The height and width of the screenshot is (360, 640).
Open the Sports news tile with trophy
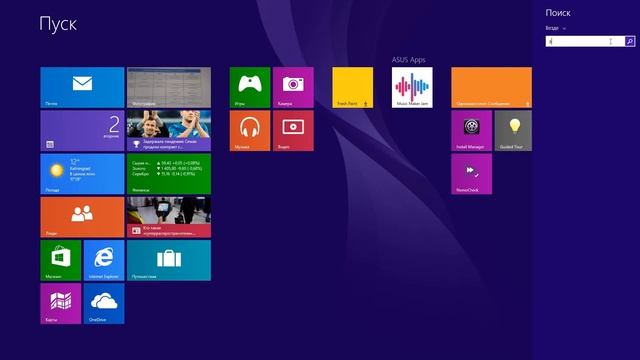coord(169,131)
